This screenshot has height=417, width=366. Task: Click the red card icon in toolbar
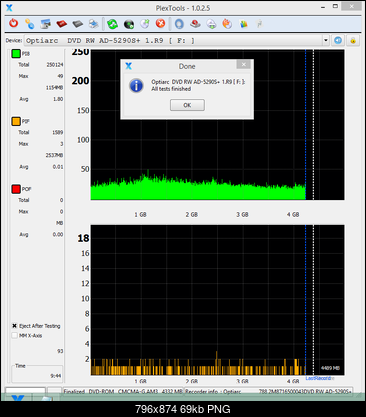click(62, 24)
